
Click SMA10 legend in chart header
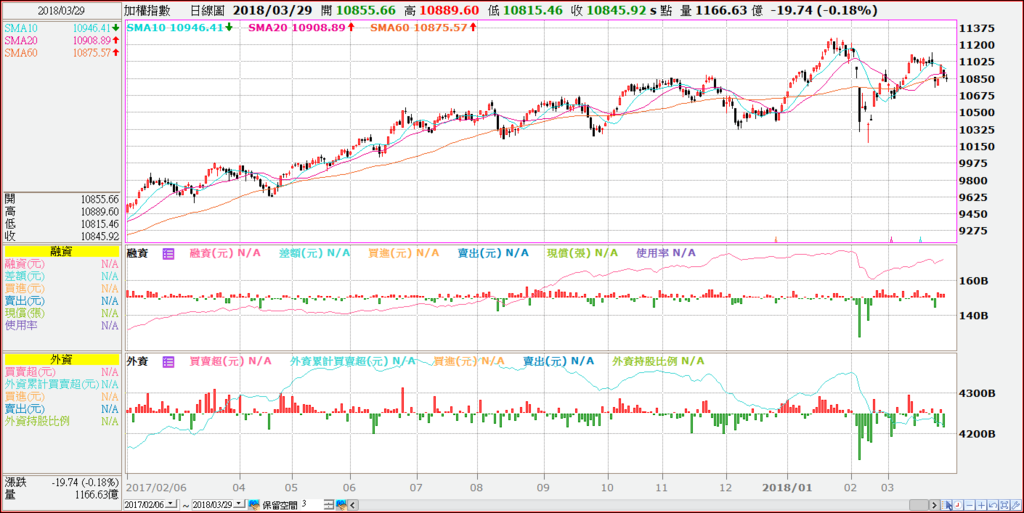point(180,27)
